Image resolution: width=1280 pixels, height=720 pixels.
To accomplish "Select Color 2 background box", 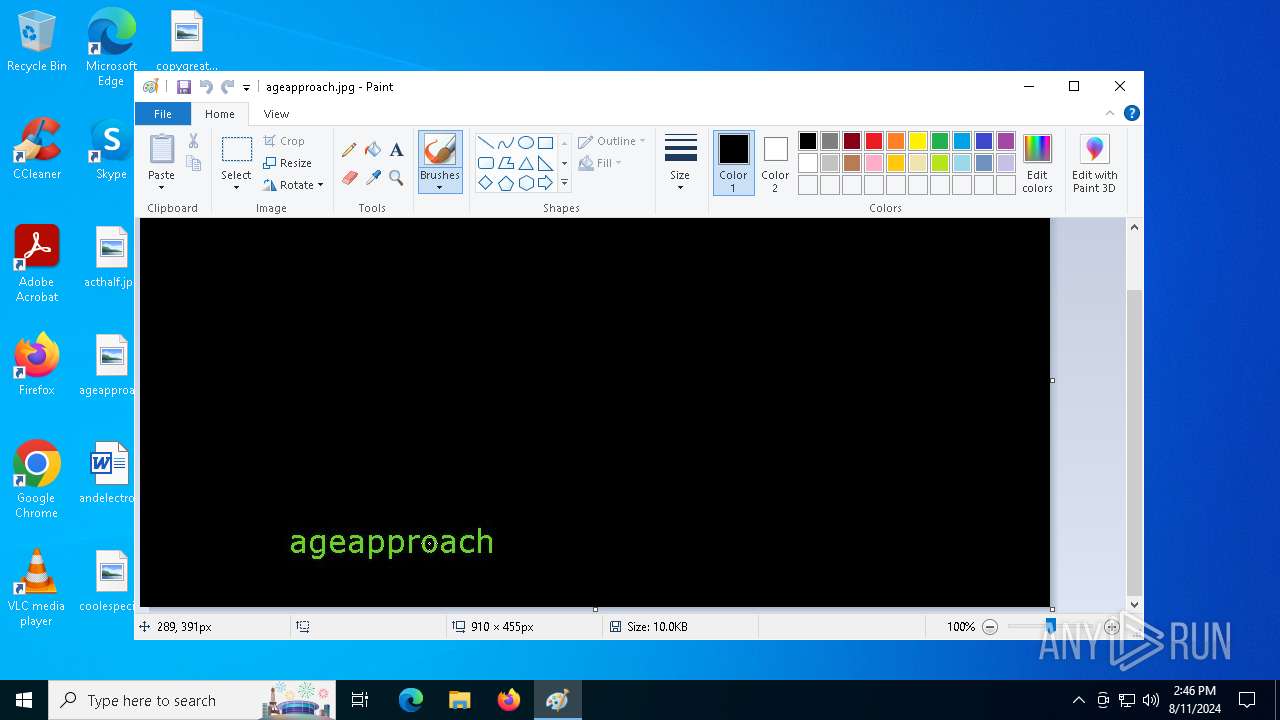I will point(775,163).
